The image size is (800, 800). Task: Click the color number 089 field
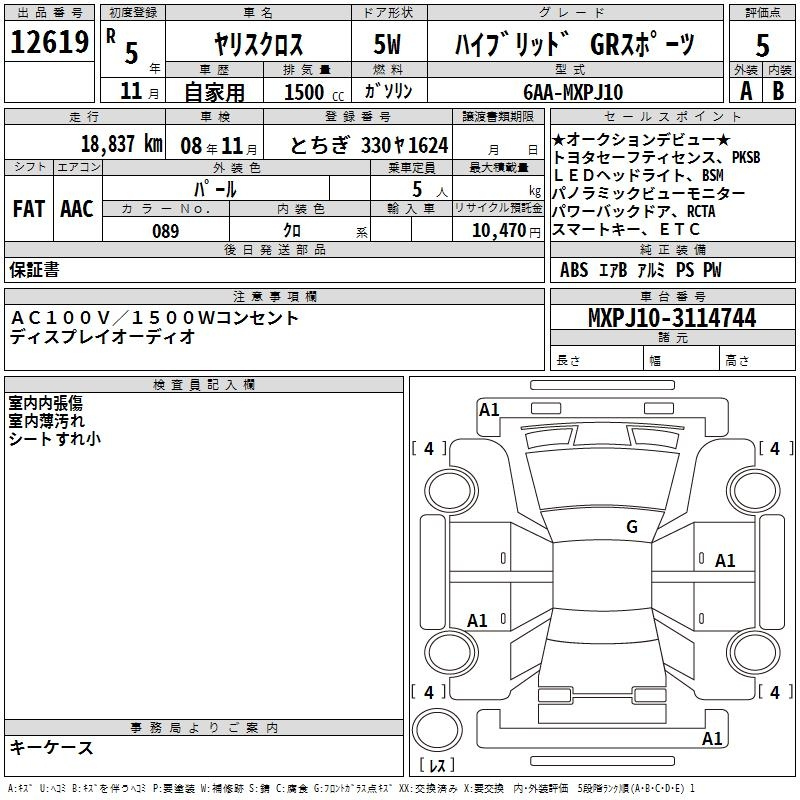pyautogui.click(x=165, y=231)
